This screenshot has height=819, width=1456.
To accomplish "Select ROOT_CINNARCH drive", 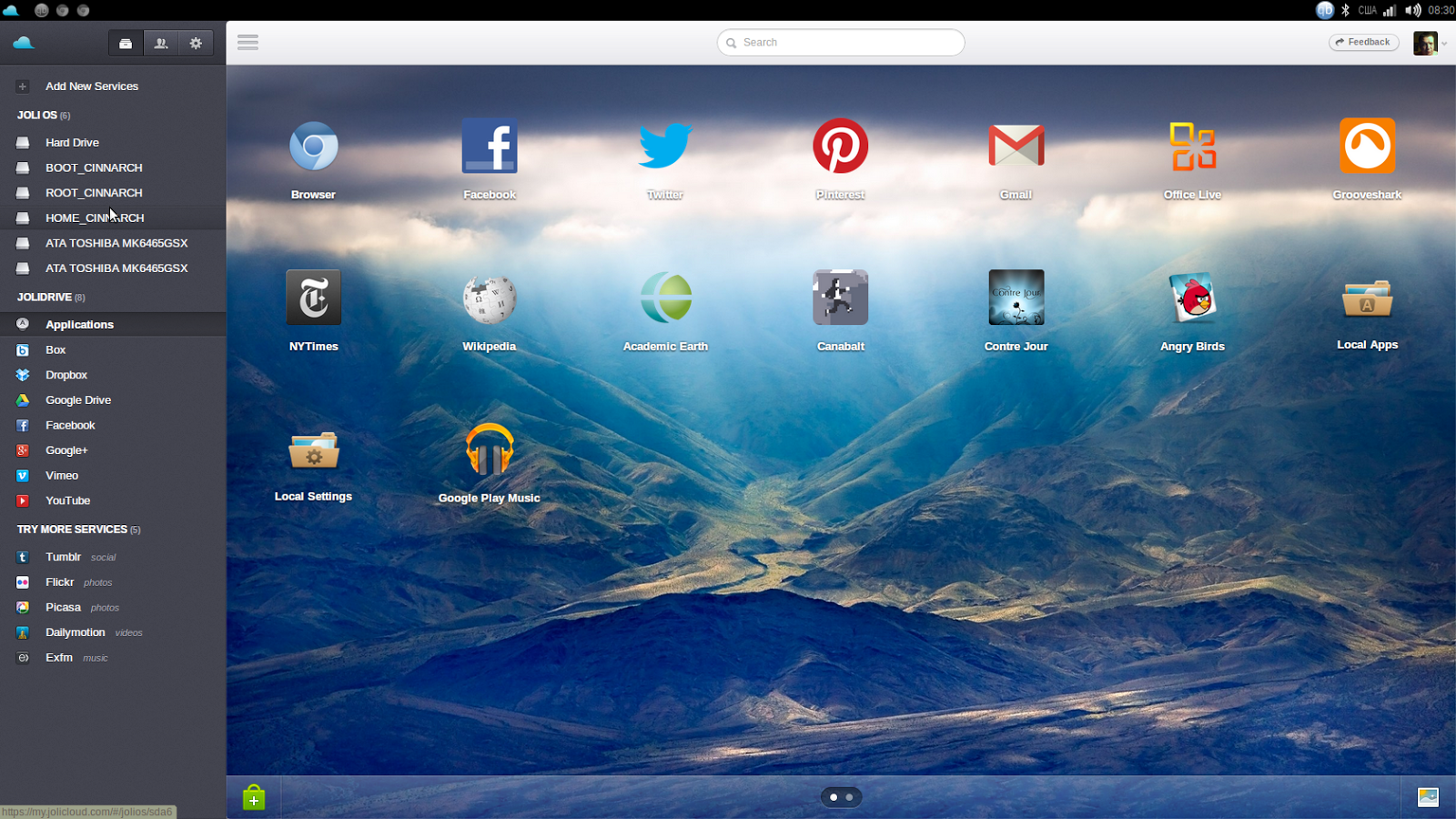I will pos(113,193).
